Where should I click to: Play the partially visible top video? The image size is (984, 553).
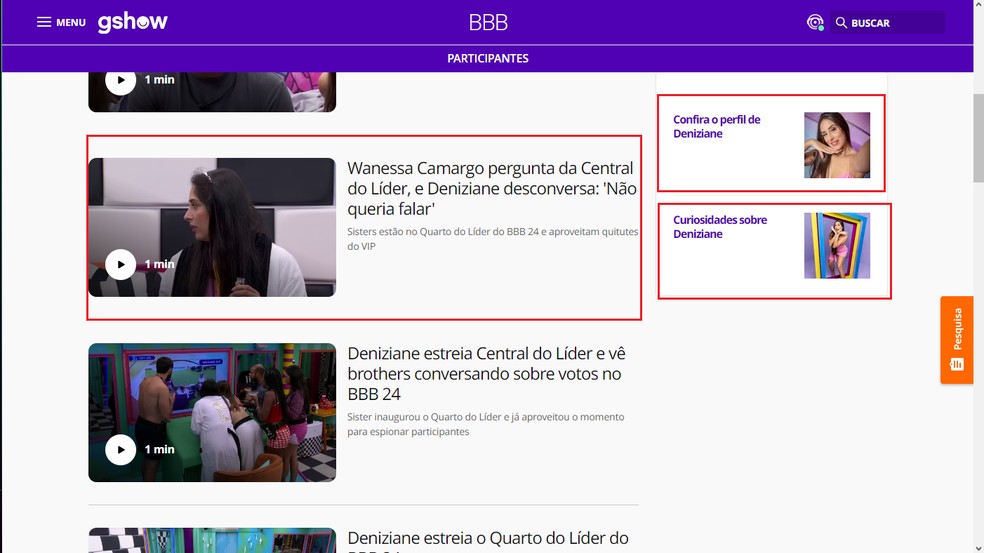[x=120, y=81]
